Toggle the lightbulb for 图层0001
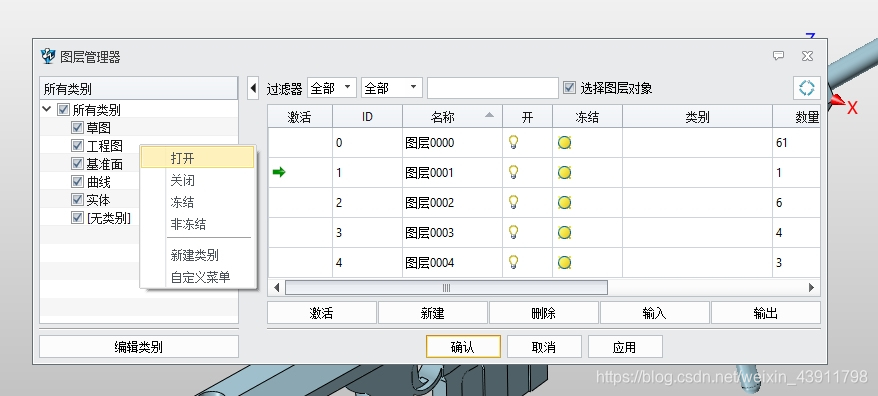The height and width of the screenshot is (396, 878). [513, 172]
